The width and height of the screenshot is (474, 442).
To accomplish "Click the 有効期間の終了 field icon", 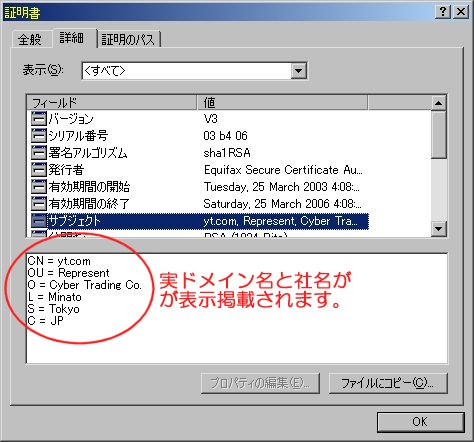I will (39, 204).
